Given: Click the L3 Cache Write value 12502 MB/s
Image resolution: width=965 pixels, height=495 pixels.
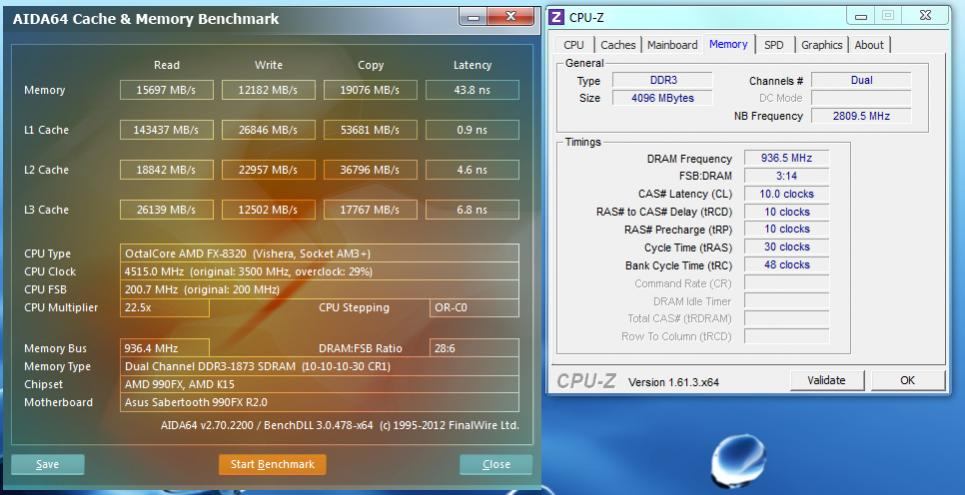Looking at the screenshot, I should (x=268, y=210).
